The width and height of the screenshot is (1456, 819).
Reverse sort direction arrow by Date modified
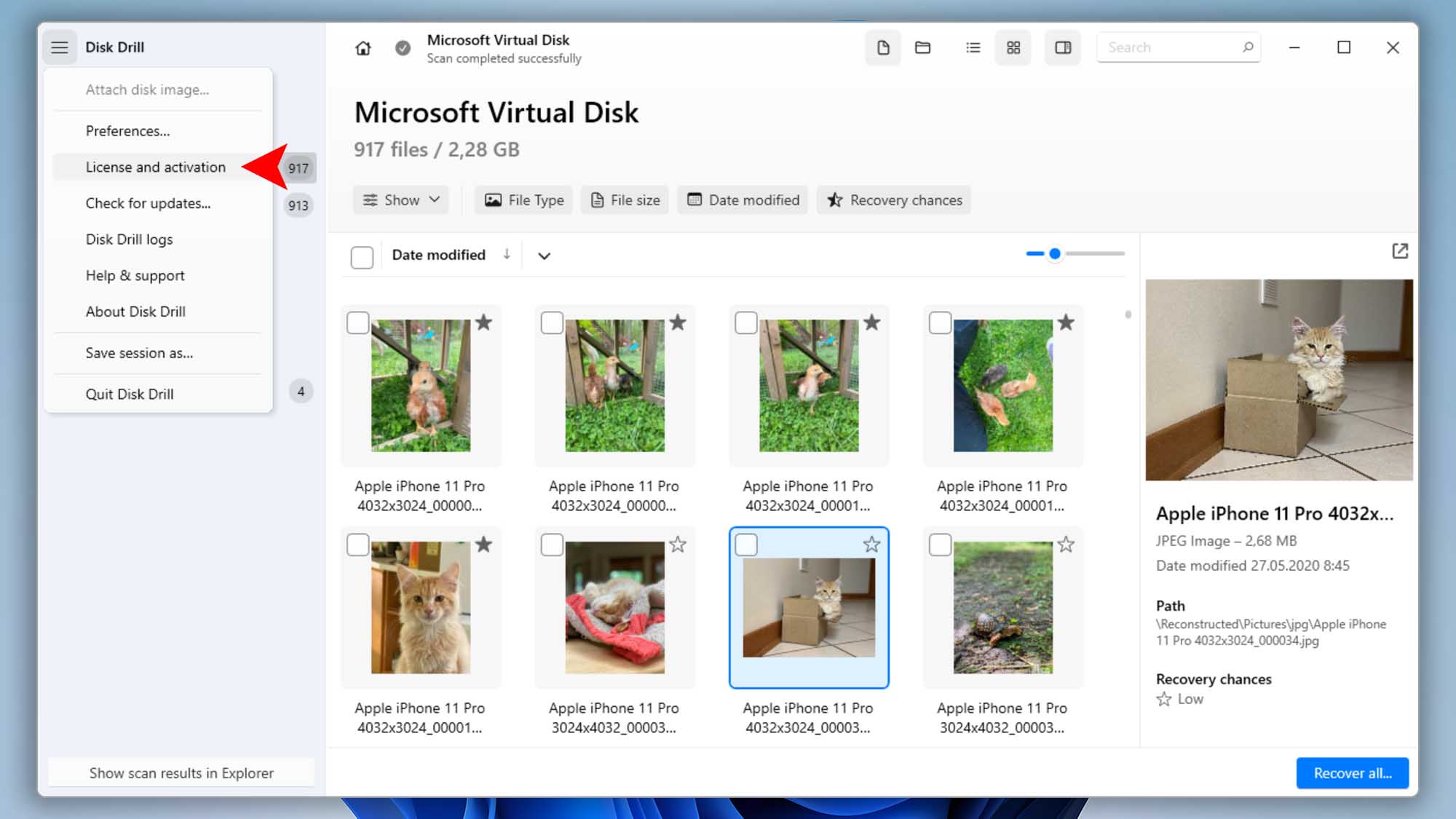coord(507,254)
